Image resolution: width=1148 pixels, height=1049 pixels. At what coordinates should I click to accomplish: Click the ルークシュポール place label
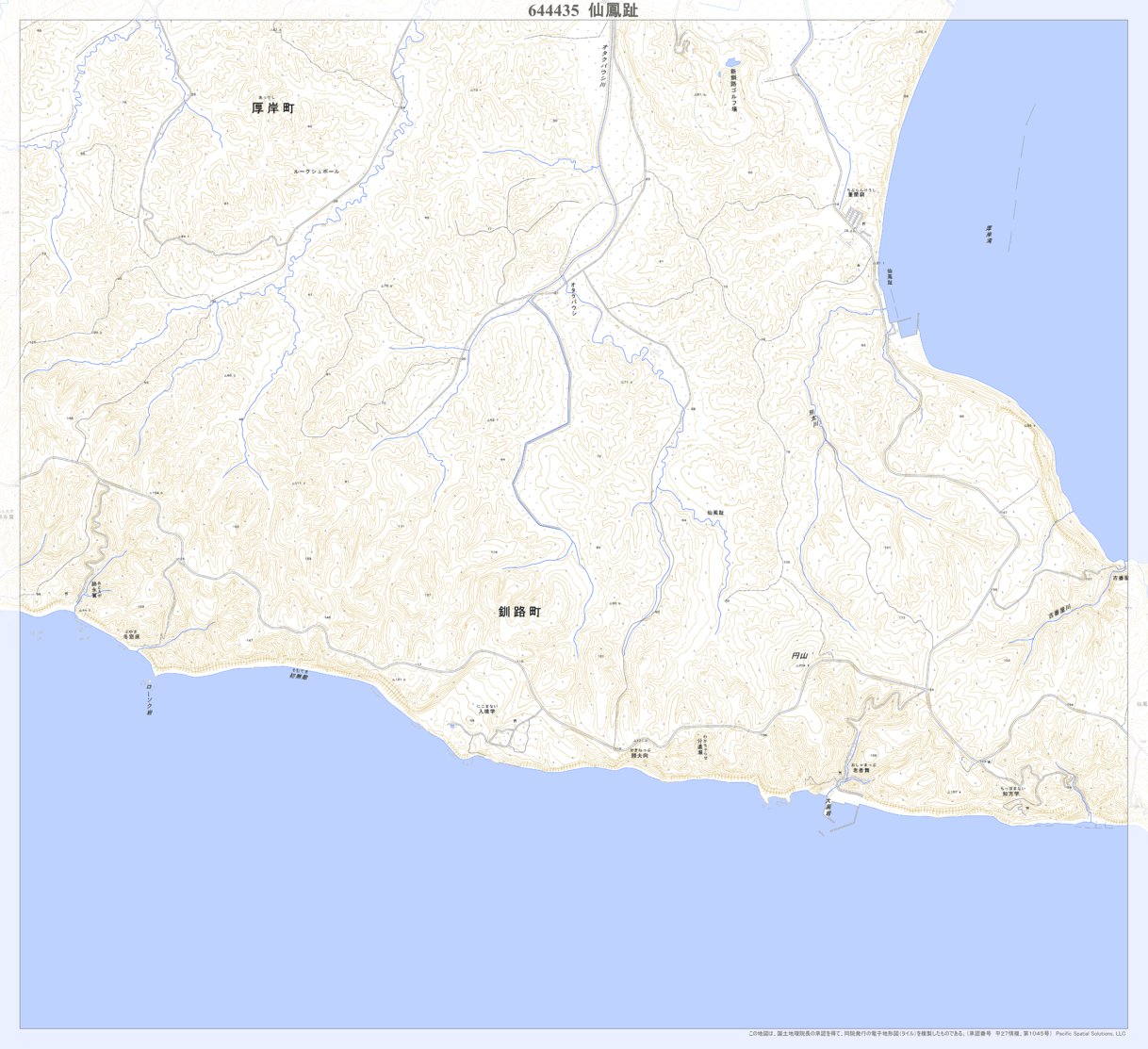pos(316,172)
